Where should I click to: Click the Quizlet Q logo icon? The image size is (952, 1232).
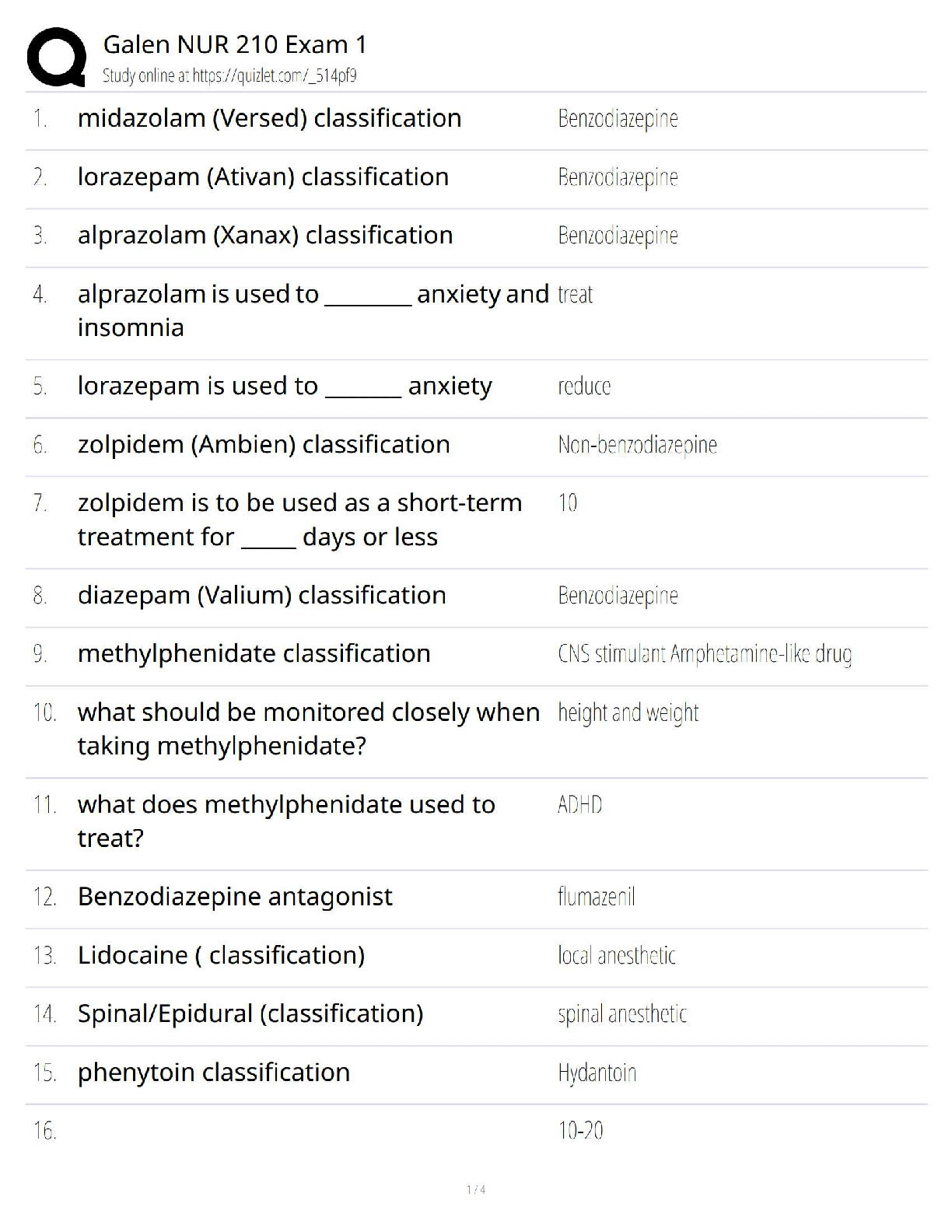click(56, 56)
